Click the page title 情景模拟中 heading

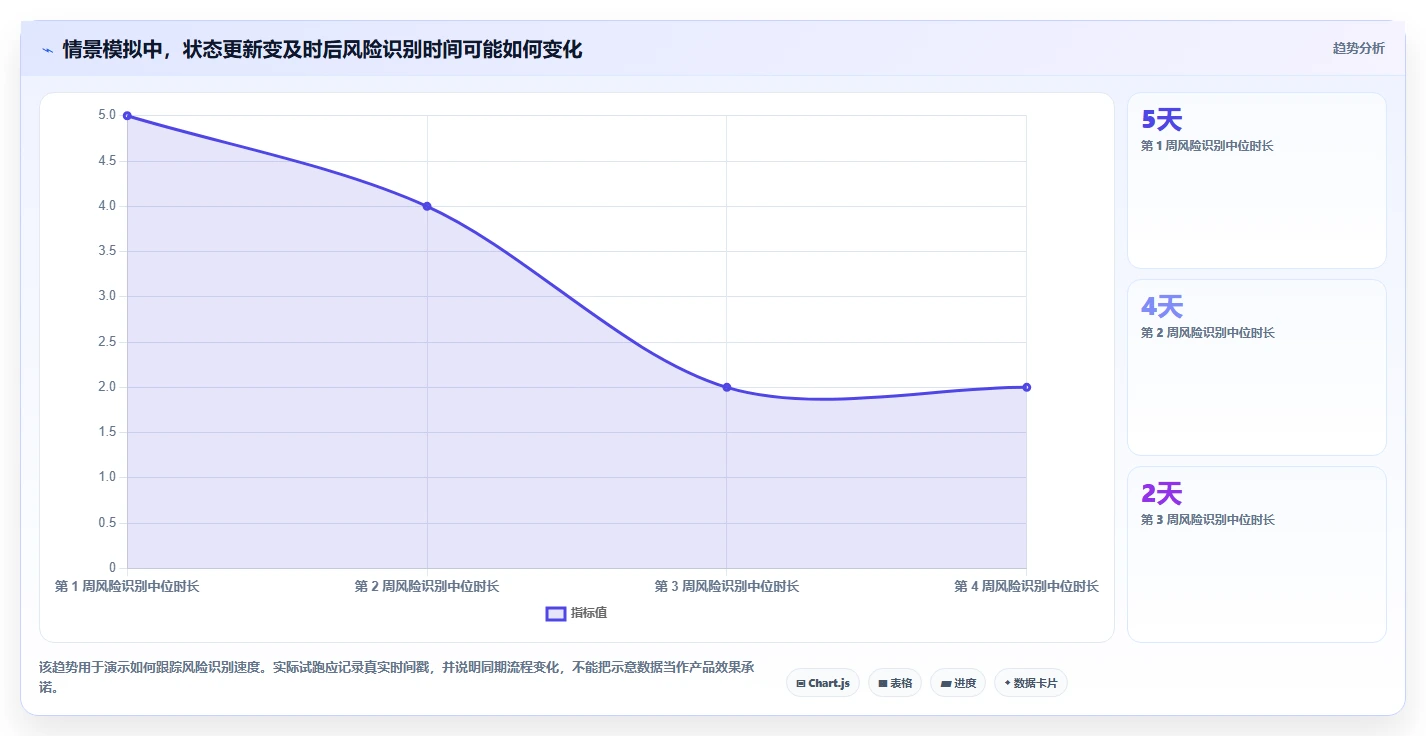point(322,49)
